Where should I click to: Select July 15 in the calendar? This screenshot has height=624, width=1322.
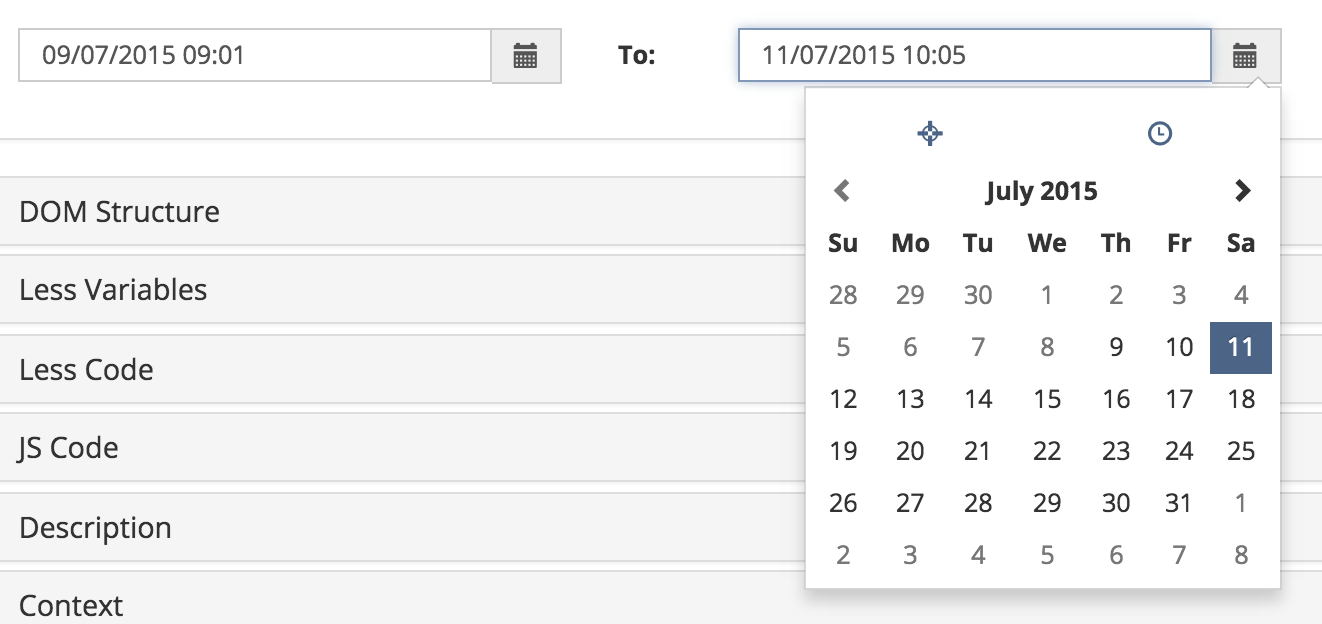click(1047, 399)
